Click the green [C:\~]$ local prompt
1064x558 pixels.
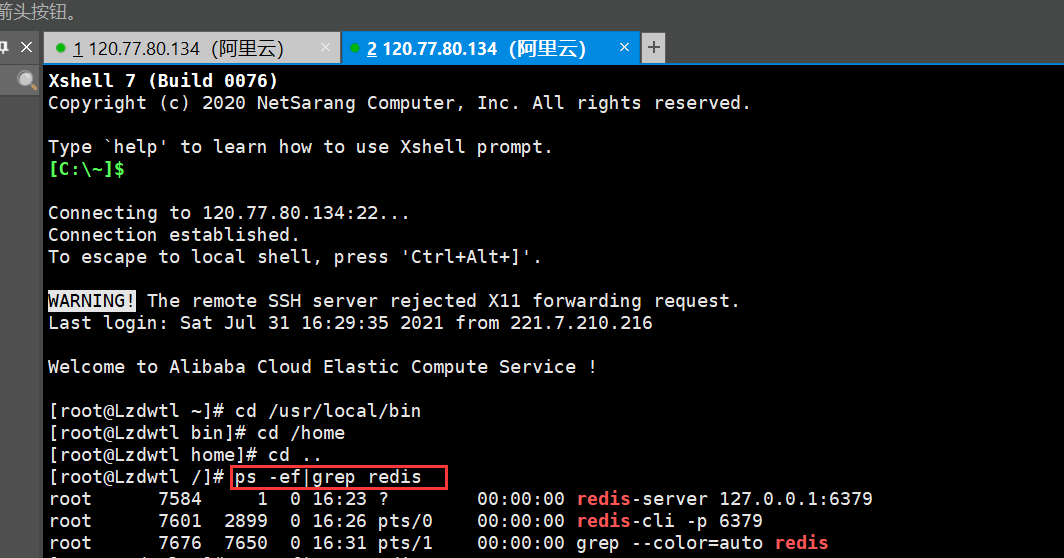(86, 169)
